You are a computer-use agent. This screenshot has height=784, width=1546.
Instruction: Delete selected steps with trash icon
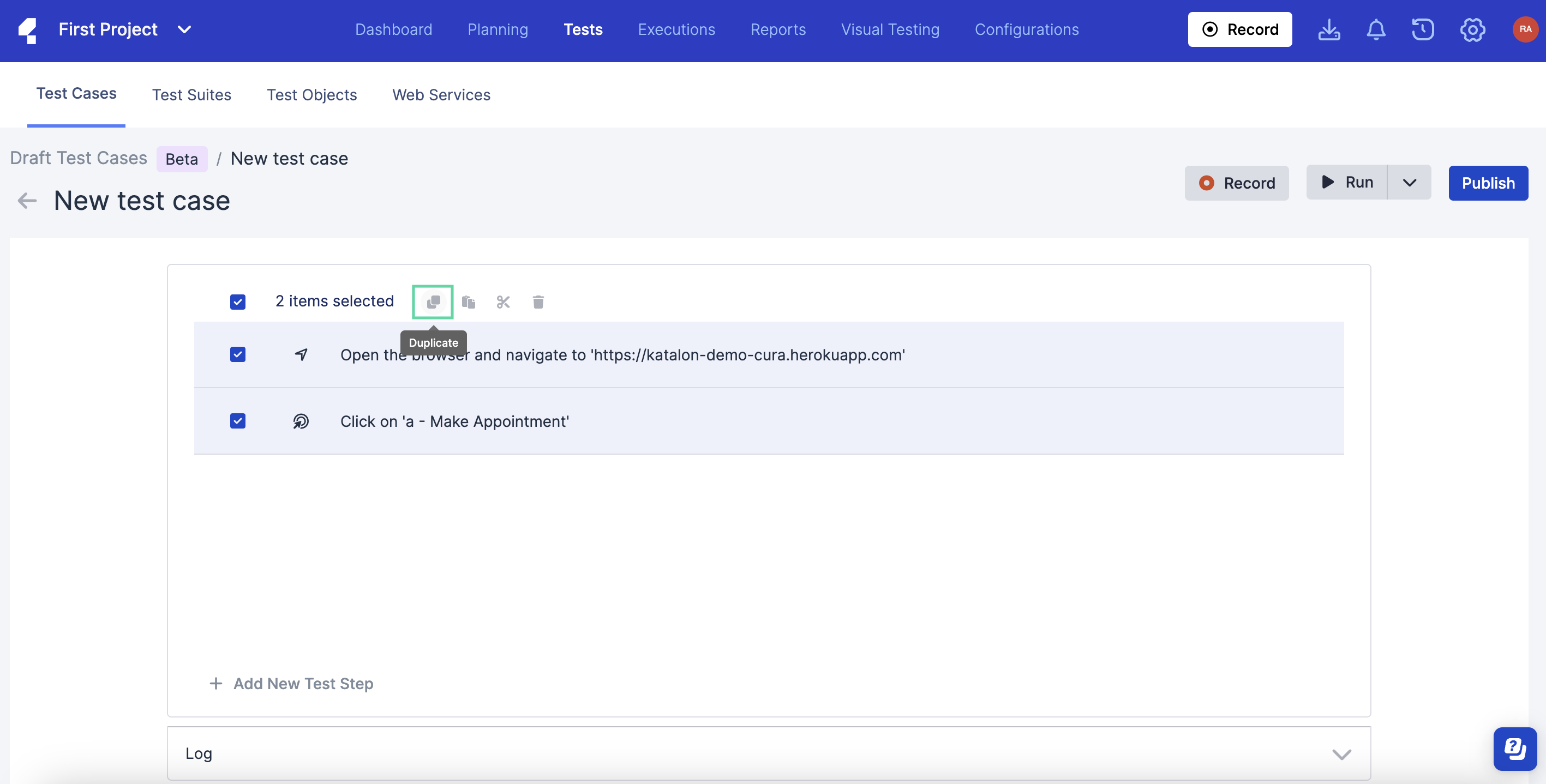click(538, 301)
